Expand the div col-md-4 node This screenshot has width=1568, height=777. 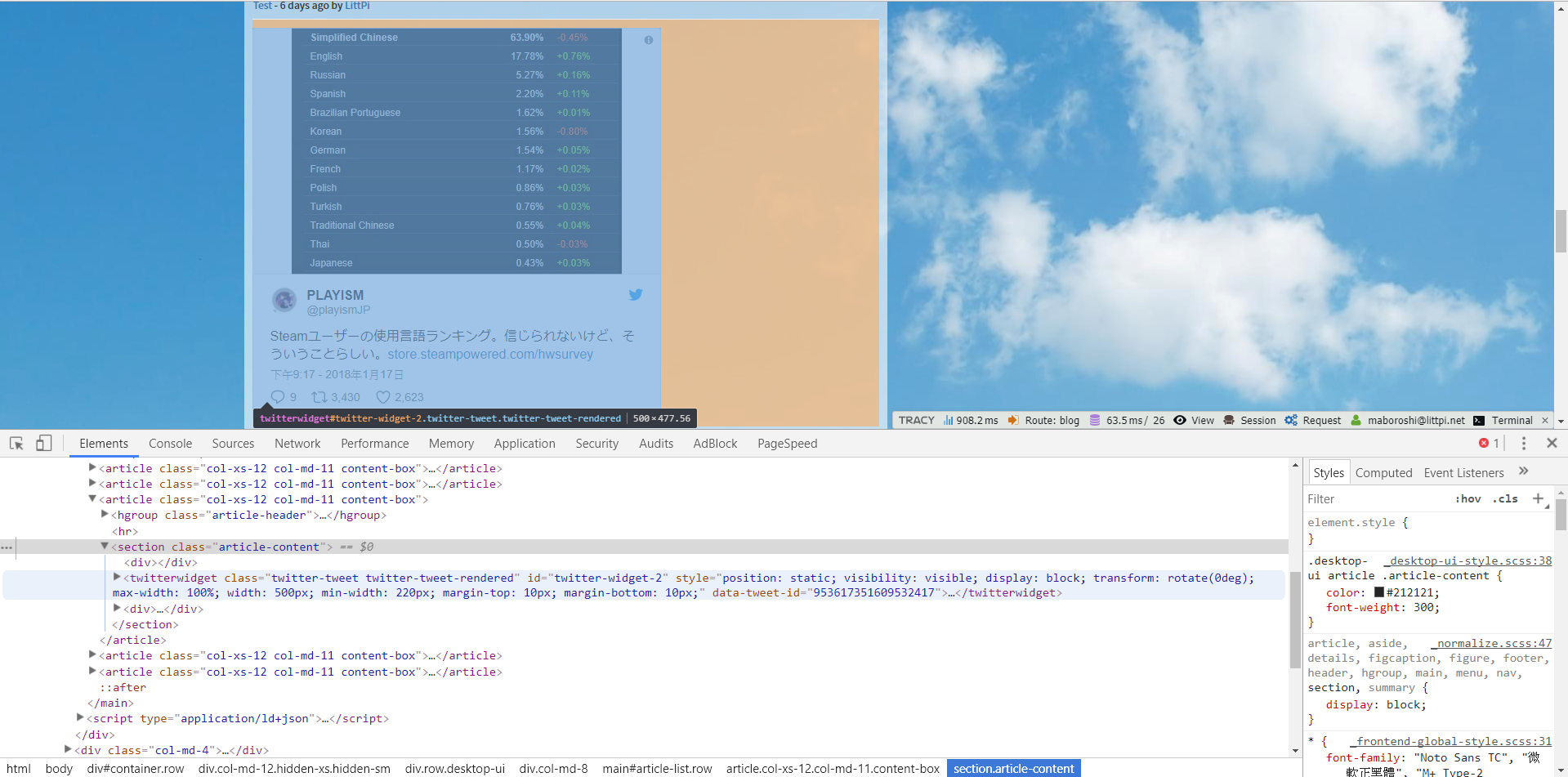[68, 749]
